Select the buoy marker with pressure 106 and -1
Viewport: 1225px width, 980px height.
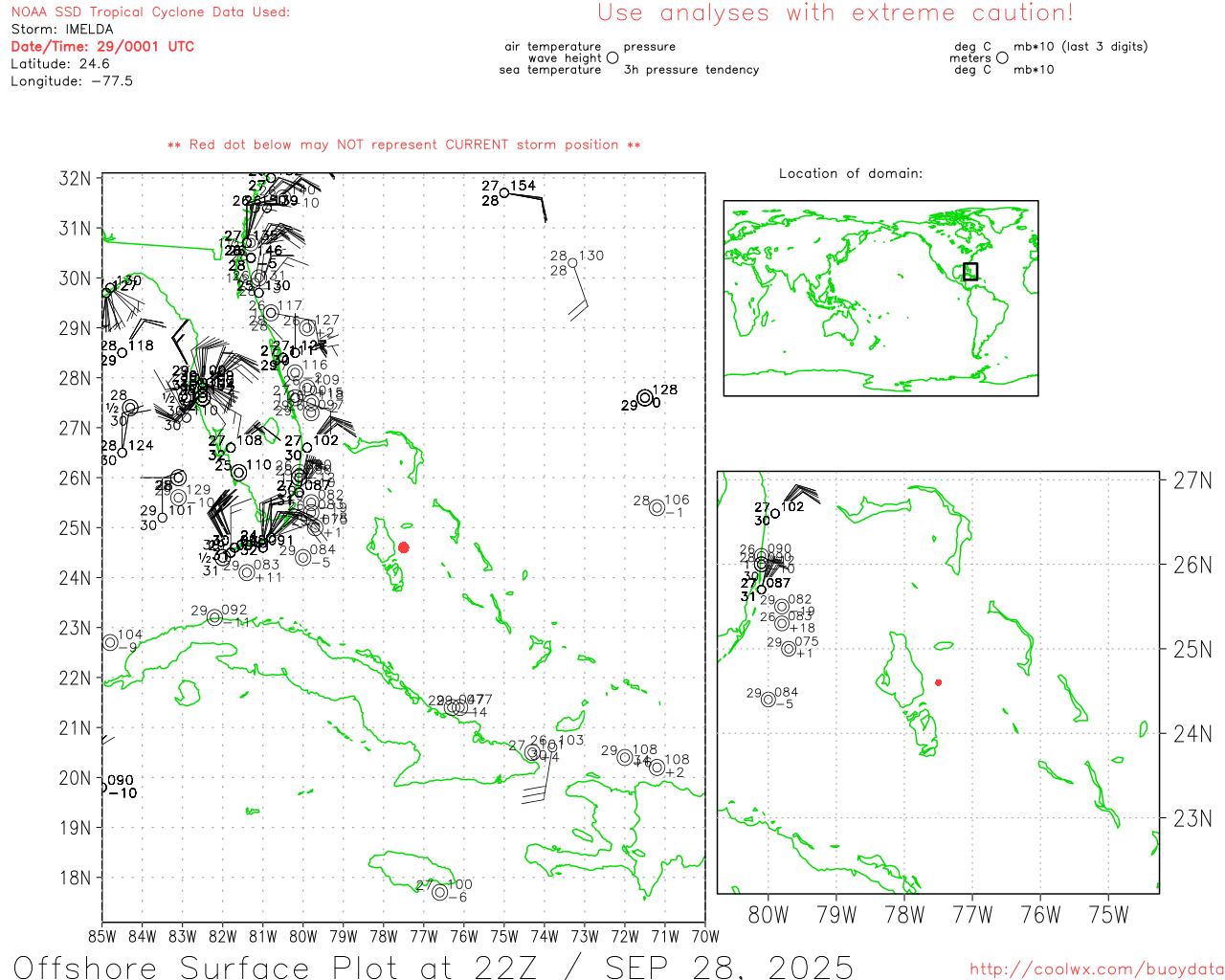tap(657, 507)
